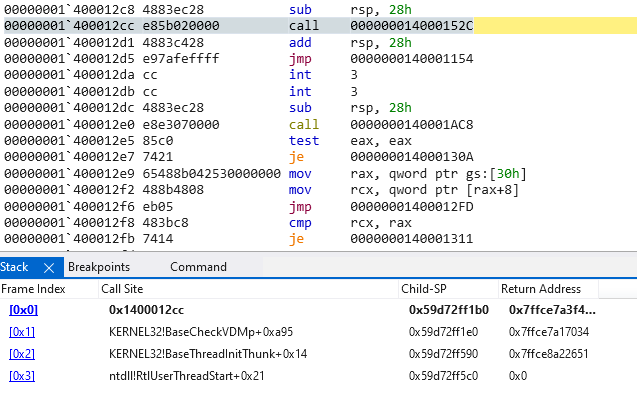Click return address 0x7ffce7a17034
The height and width of the screenshot is (408, 637).
(x=549, y=332)
